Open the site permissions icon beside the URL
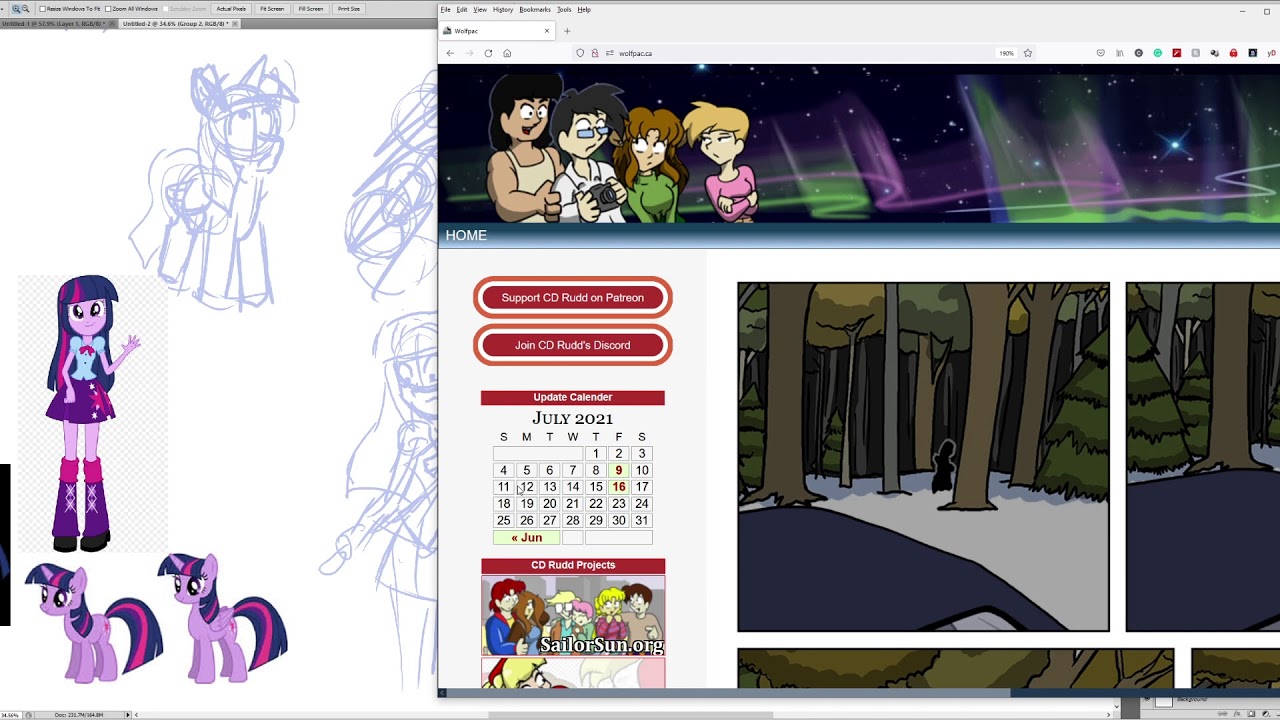Image resolution: width=1280 pixels, height=720 pixels. 609,53
